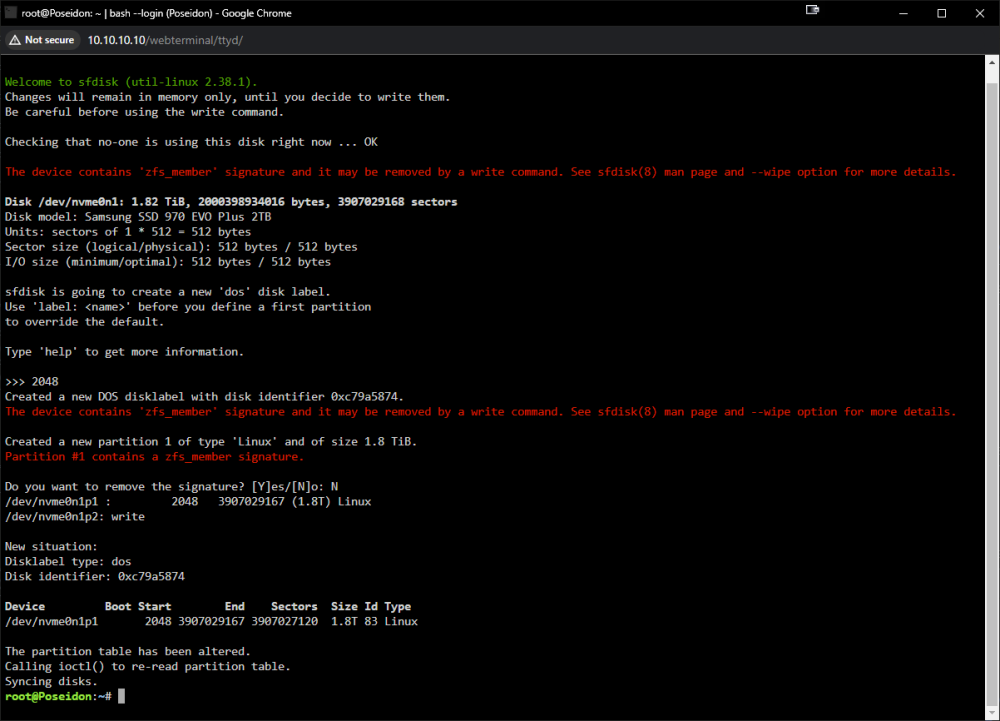
Task: Click the 'Sectors' column header
Action: pos(294,606)
